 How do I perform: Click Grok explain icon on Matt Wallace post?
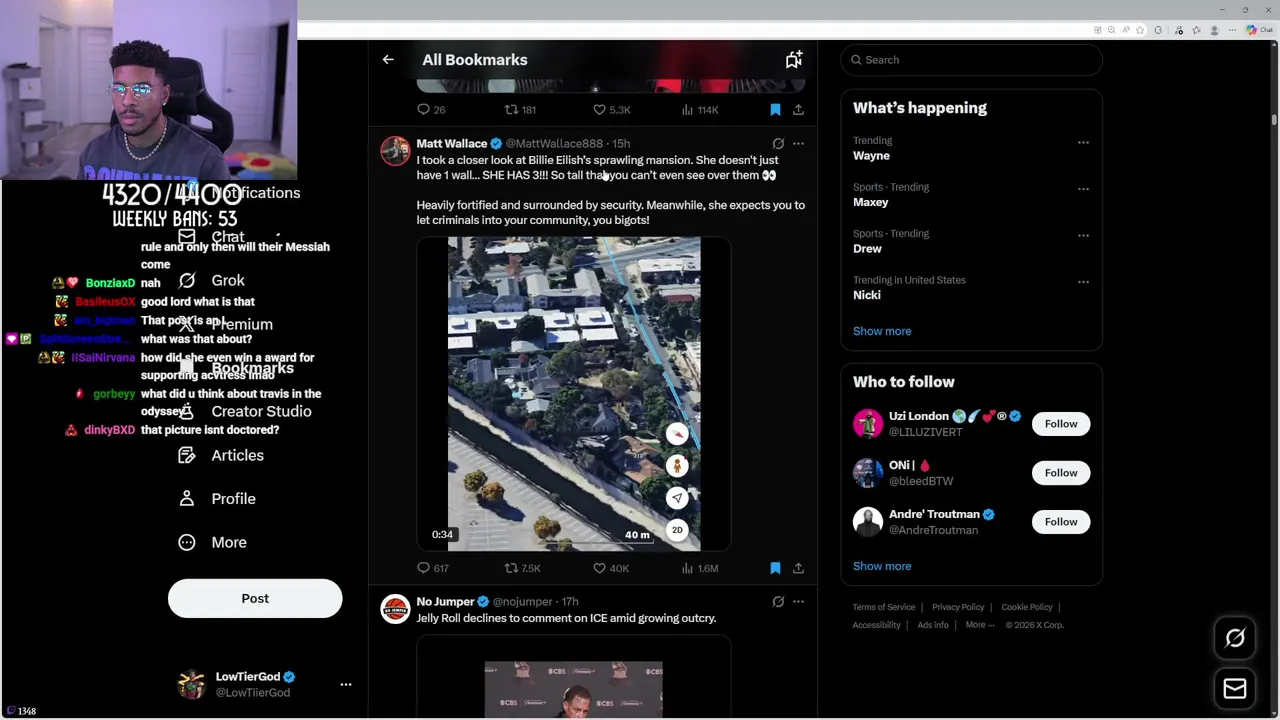click(x=778, y=144)
